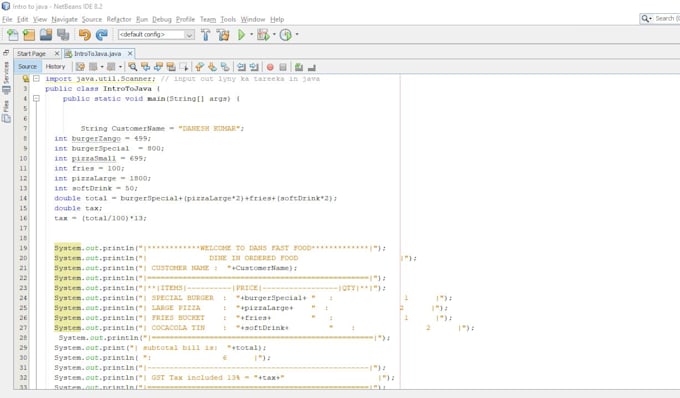680x398 pixels.
Task: Click the Shift Line Right icon
Action: pos(254,67)
